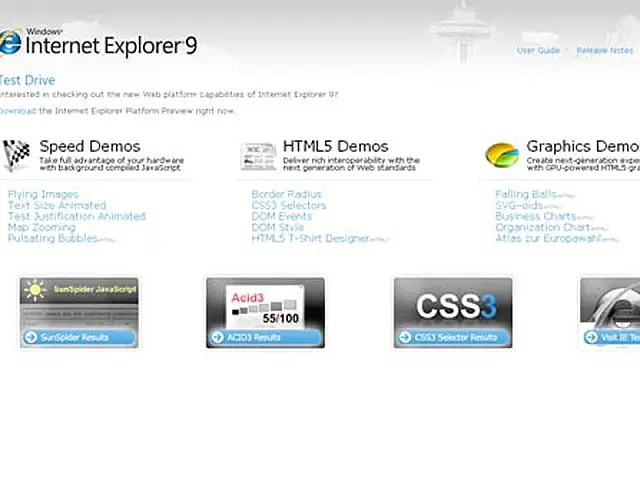Open the Falling Balls demo
This screenshot has height=480, width=640.
point(526,194)
